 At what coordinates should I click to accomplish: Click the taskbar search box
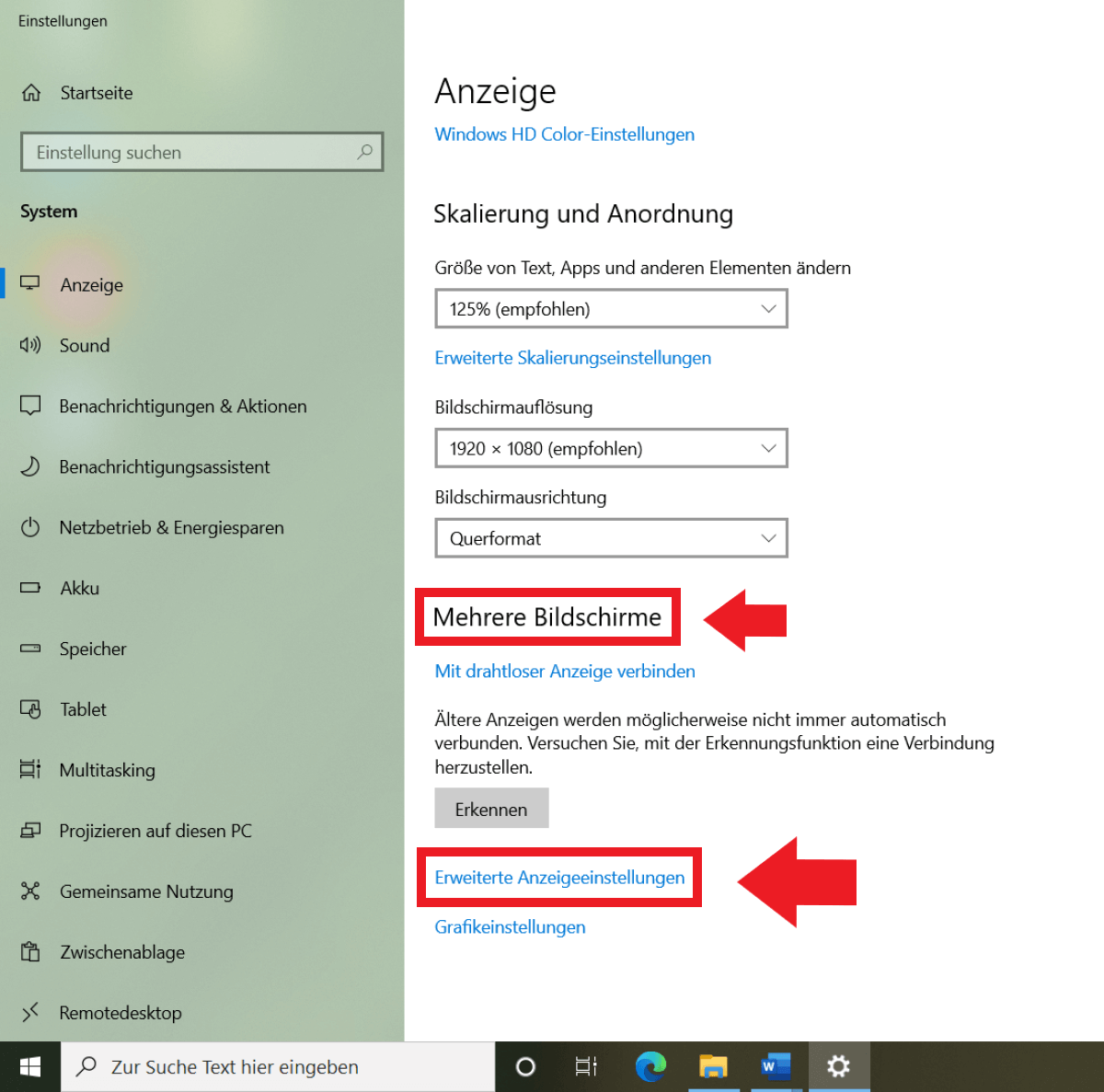pos(278,1067)
